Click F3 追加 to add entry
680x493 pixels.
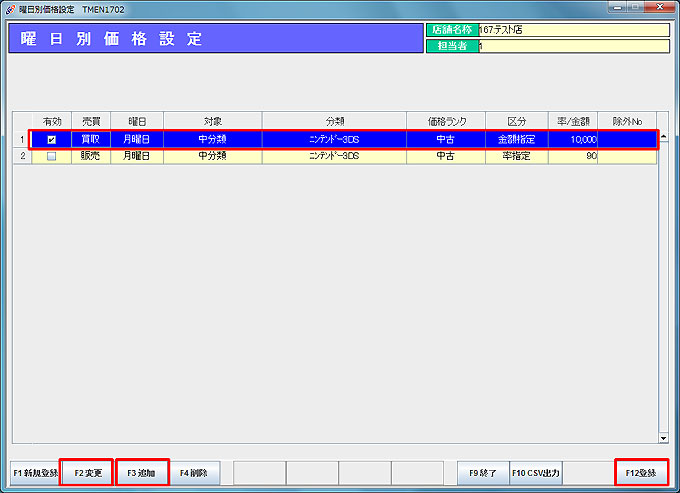(141, 472)
